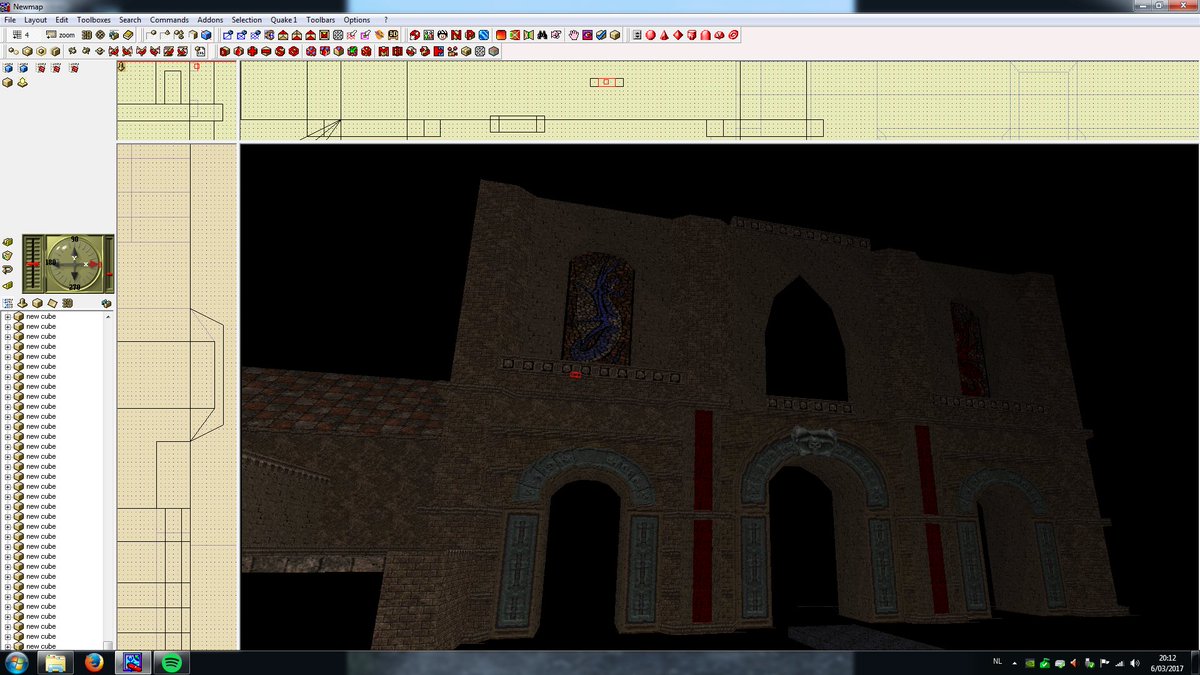The width and height of the screenshot is (1200, 675).
Task: Click the tree list scroll-up arrow
Action: pos(108,316)
